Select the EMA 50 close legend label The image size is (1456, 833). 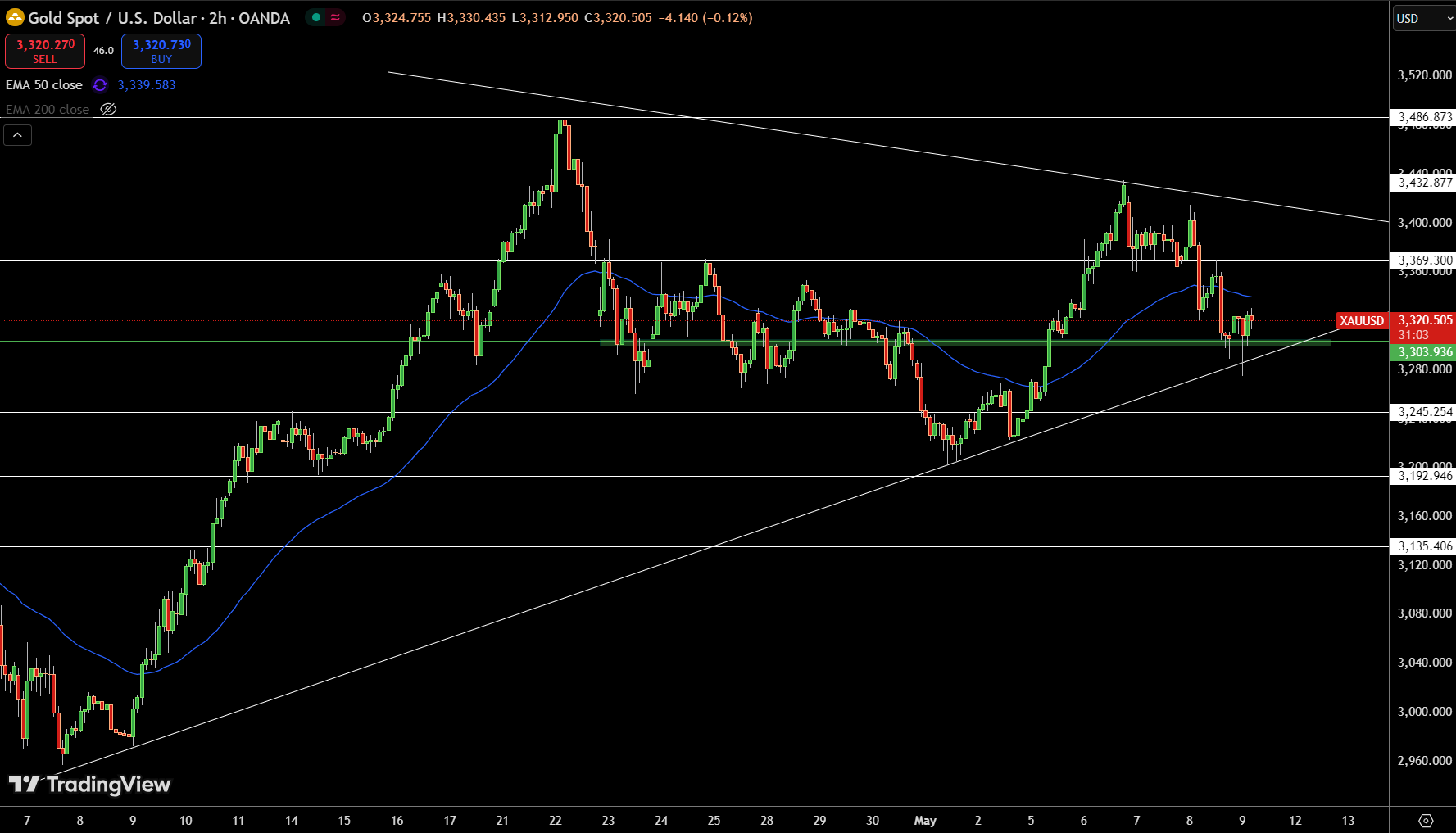click(x=44, y=85)
